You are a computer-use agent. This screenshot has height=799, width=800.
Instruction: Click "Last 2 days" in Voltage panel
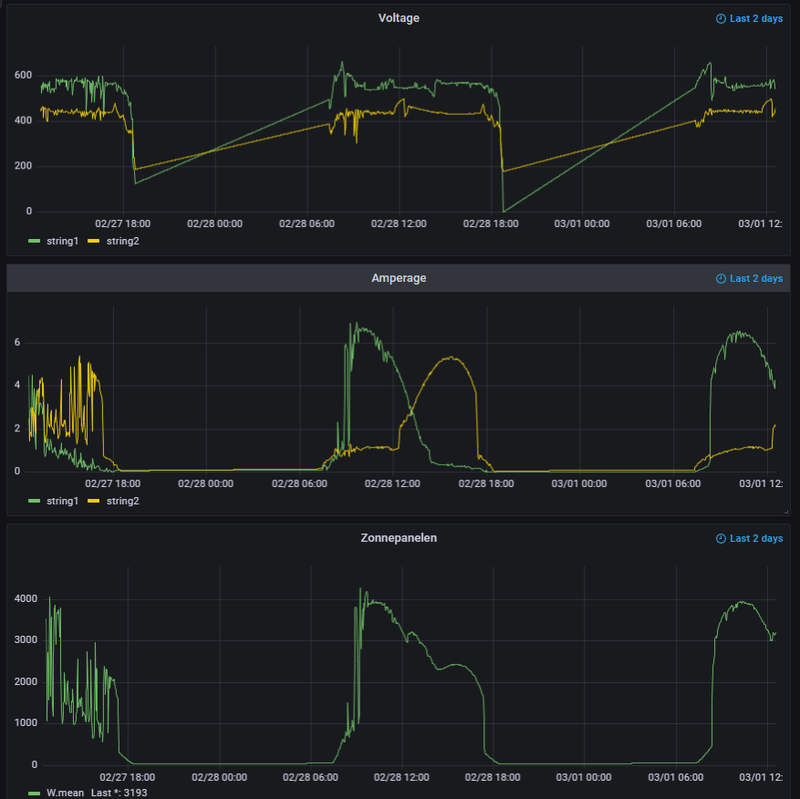[x=756, y=19]
